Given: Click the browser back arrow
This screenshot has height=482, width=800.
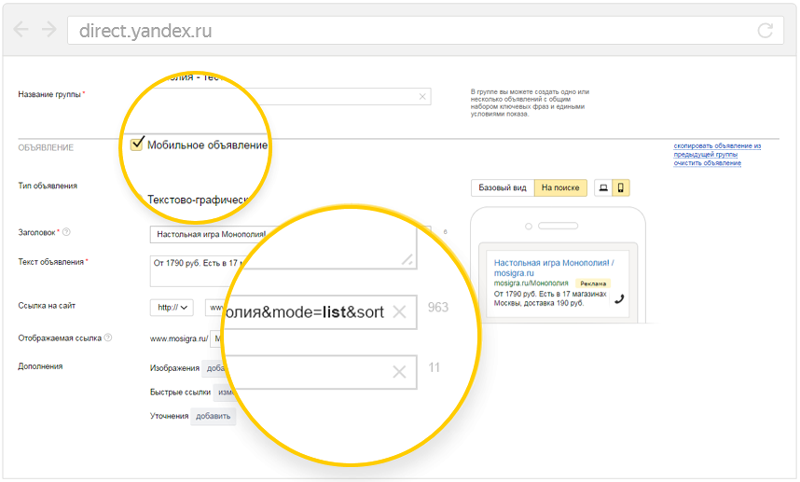Looking at the screenshot, I should pos(21,30).
